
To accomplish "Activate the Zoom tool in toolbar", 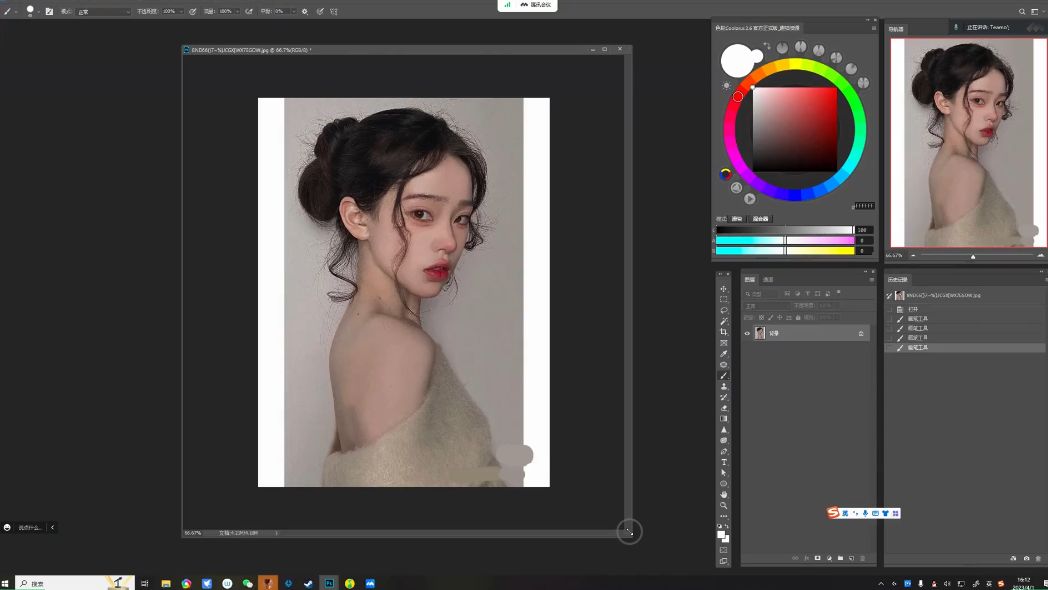I will coord(723,505).
